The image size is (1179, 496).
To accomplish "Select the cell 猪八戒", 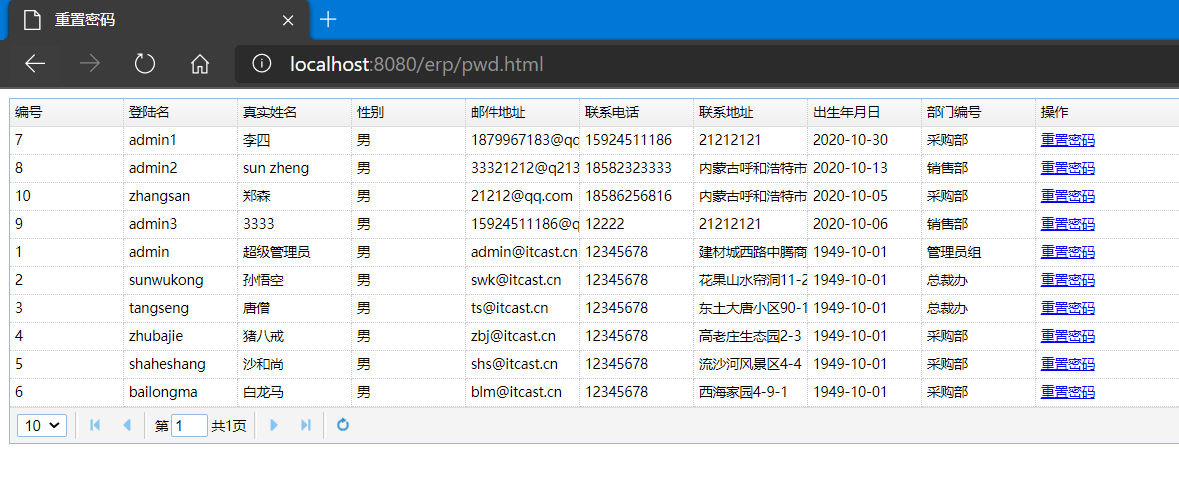I will click(295, 336).
